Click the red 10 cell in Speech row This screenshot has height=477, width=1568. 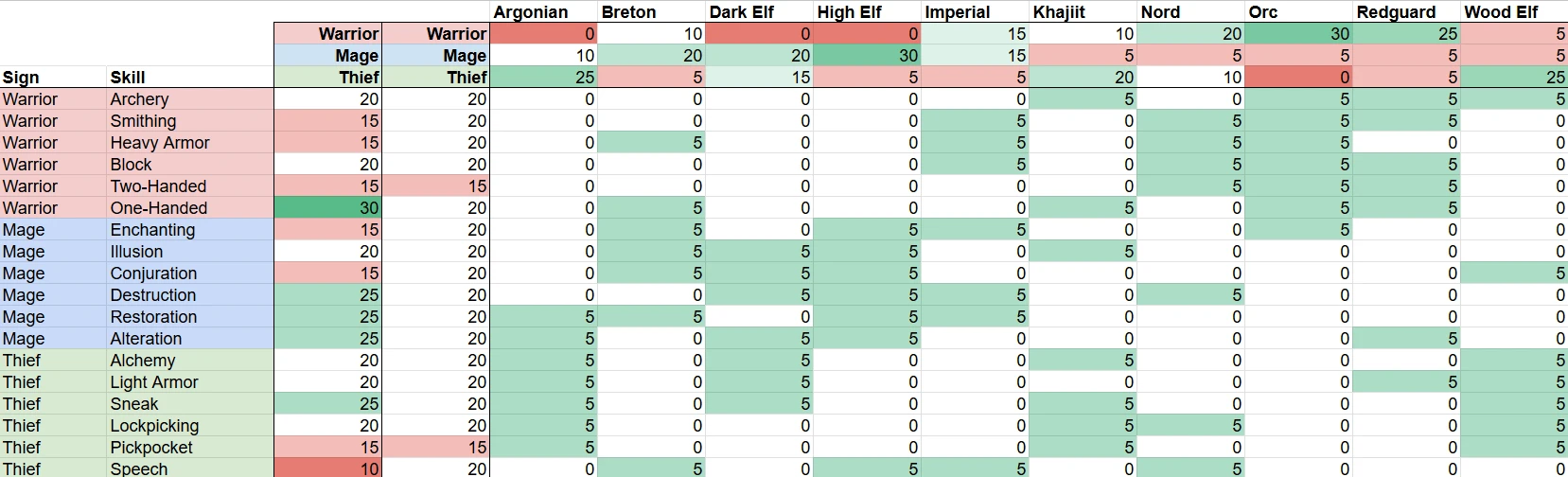[327, 468]
